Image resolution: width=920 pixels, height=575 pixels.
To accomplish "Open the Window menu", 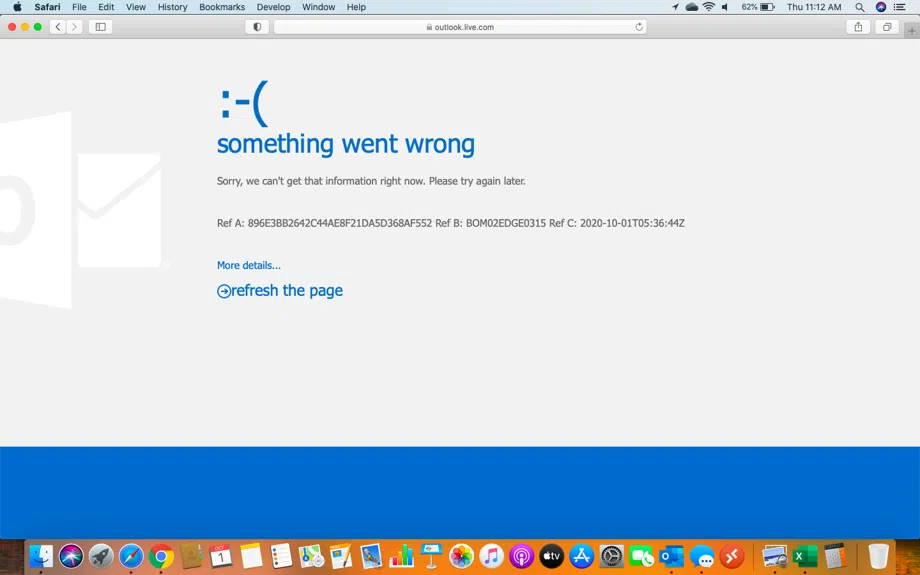I will pos(319,7).
